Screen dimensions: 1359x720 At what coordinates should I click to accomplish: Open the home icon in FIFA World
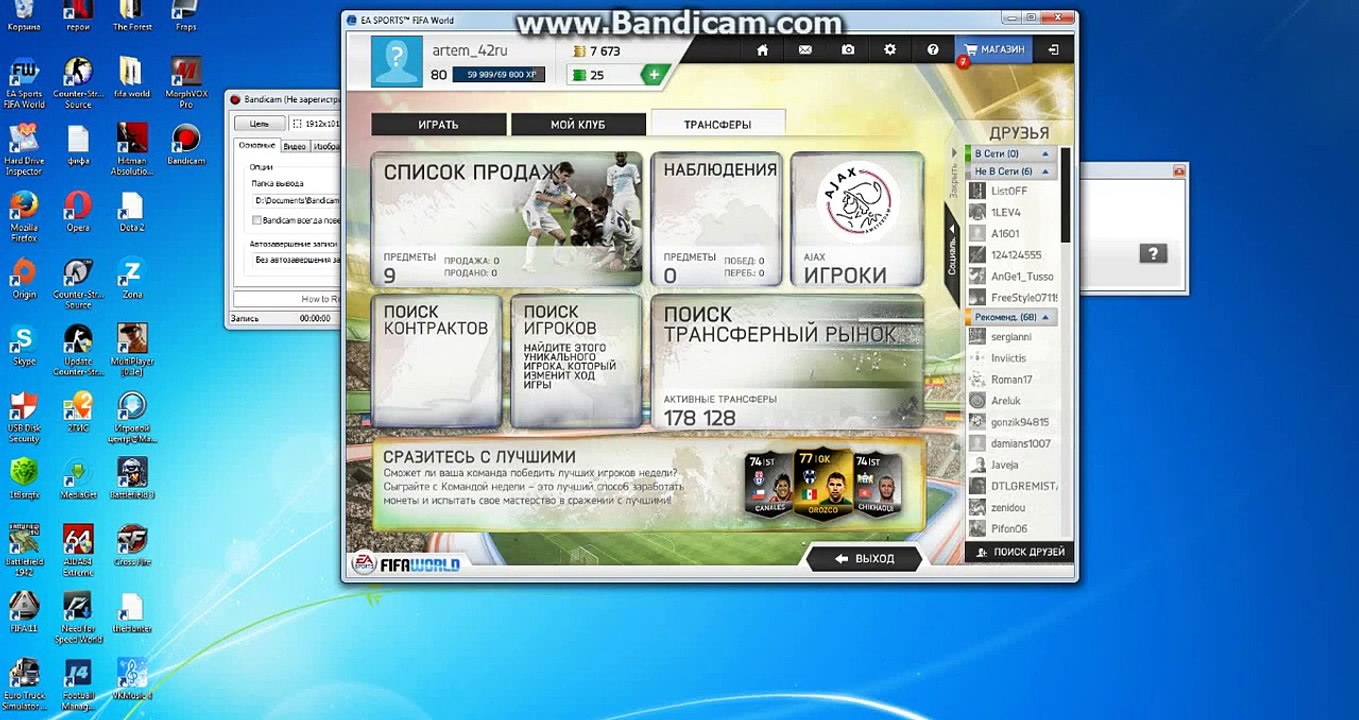tap(762, 49)
